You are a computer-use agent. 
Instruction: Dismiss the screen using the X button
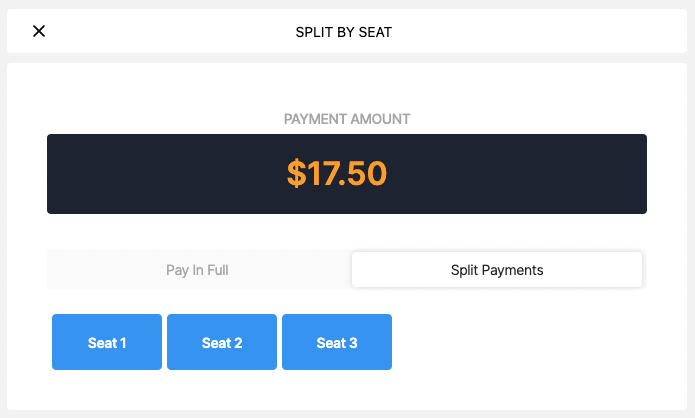pyautogui.click(x=39, y=31)
